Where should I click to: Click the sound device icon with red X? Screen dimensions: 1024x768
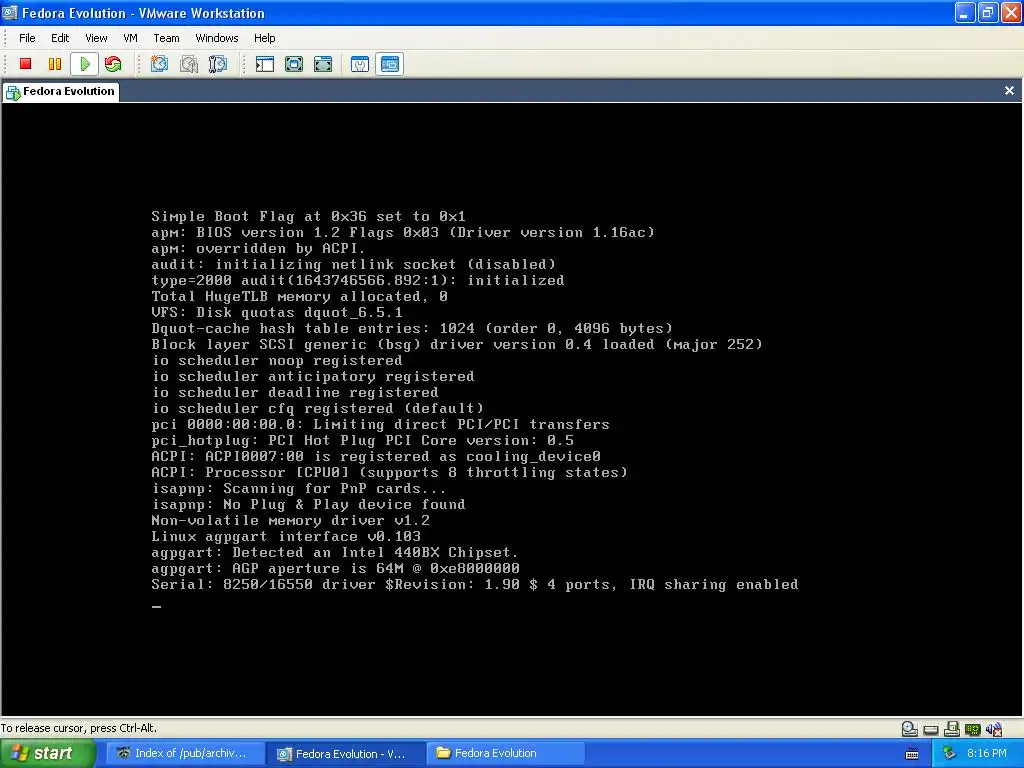coord(994,729)
